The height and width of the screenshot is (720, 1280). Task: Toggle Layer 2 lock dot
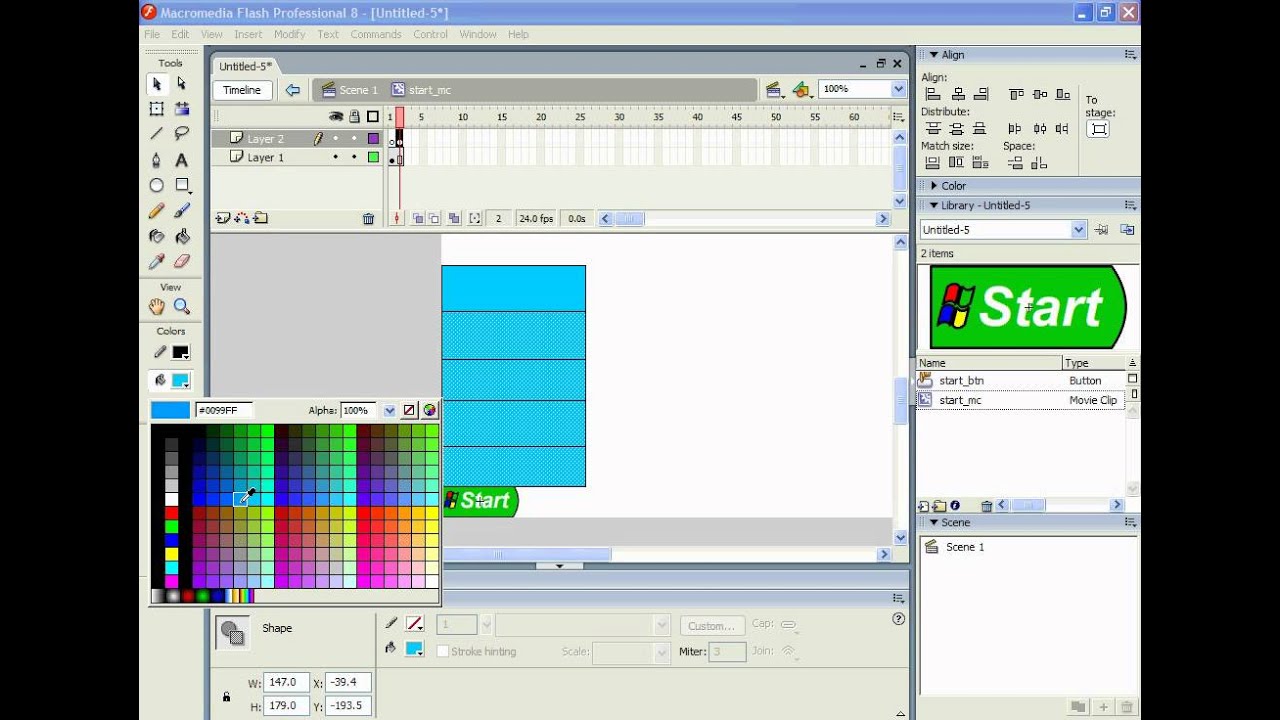354,139
